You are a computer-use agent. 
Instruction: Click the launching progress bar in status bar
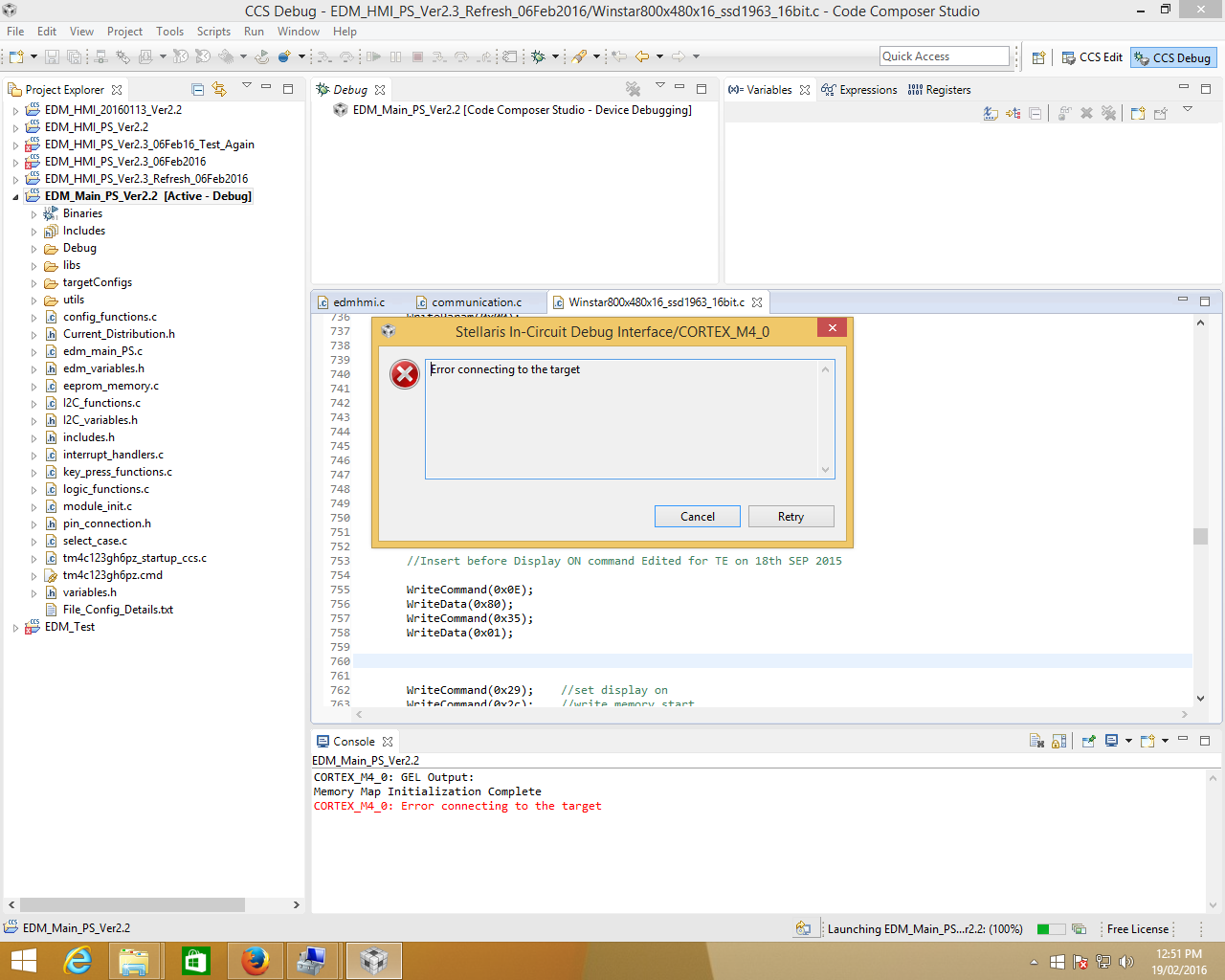1051,929
